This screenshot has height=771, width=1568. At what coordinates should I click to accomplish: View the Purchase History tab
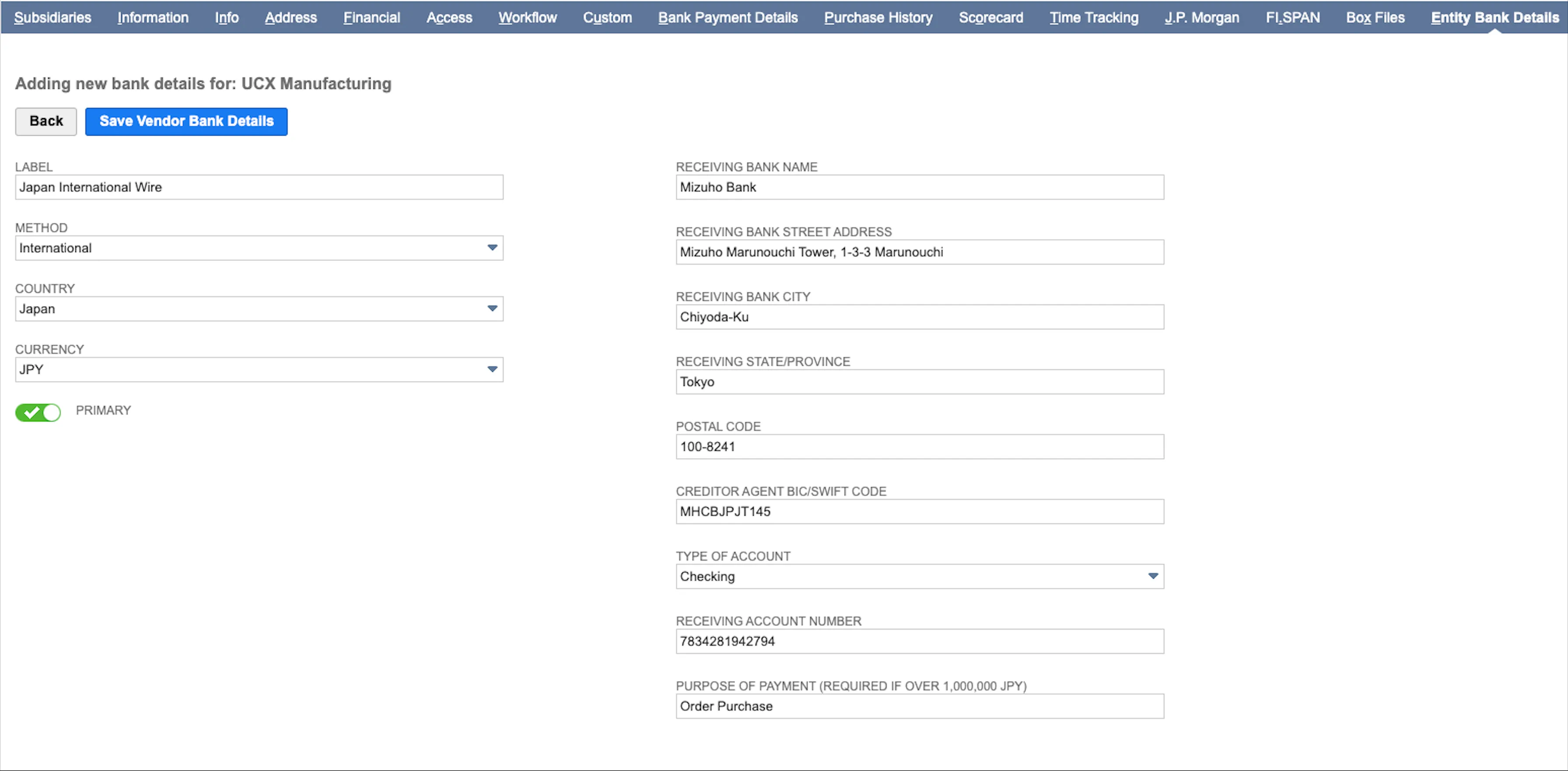click(878, 18)
